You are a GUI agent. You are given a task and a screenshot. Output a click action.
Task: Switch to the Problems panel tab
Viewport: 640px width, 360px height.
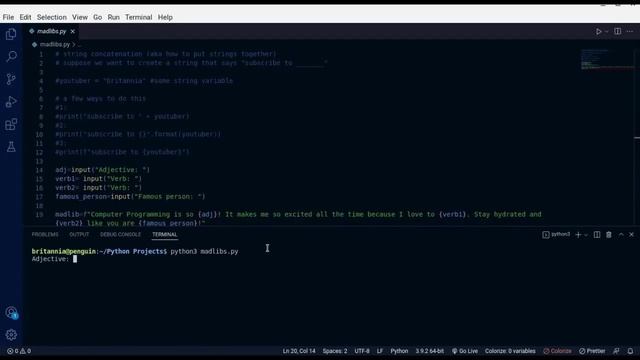pyautogui.click(x=45, y=235)
